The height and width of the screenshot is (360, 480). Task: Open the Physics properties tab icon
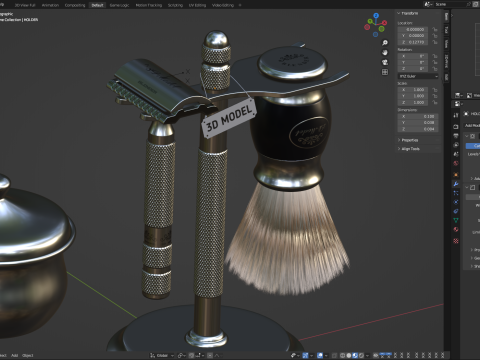pyautogui.click(x=456, y=202)
